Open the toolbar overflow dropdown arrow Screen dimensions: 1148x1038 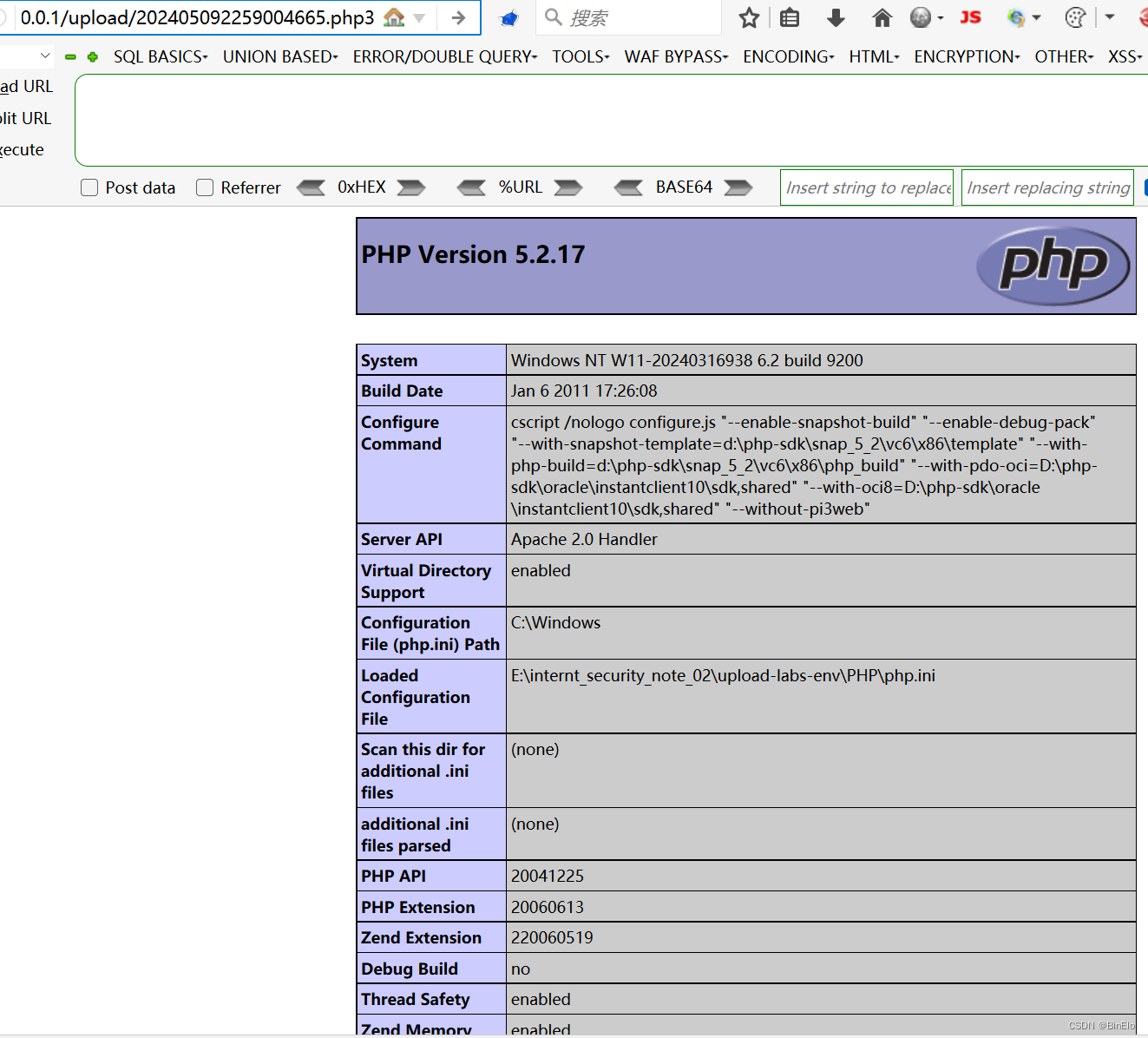pyautogui.click(x=1110, y=16)
